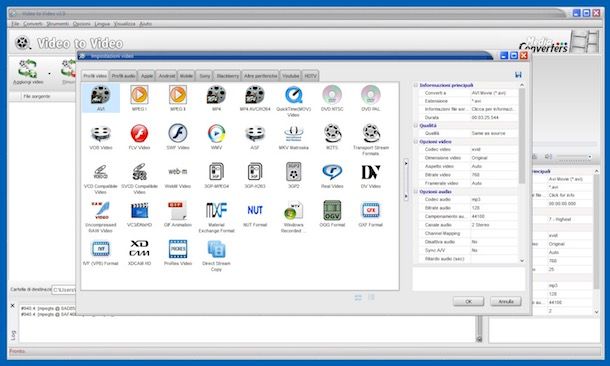
Task: Select the Real Video icon
Action: [332, 172]
